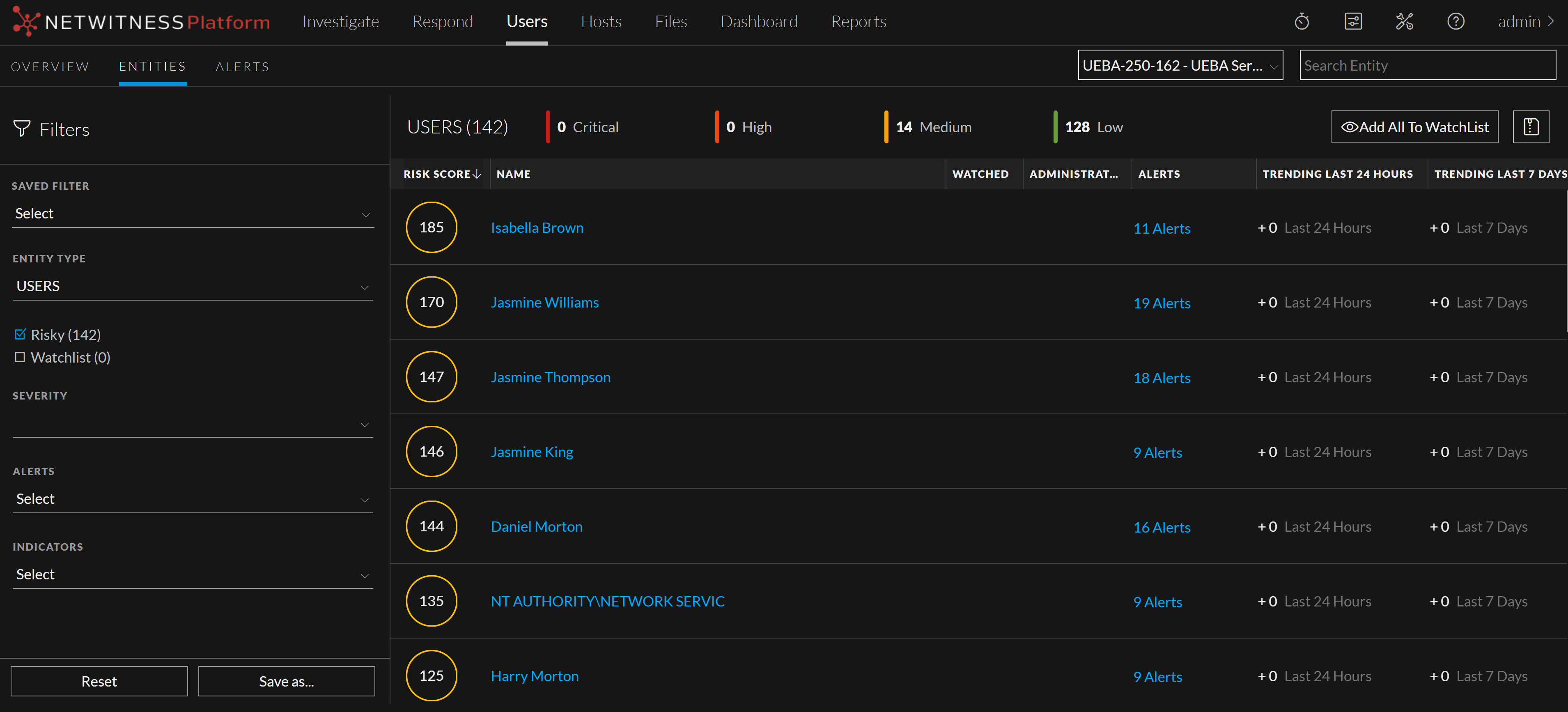Open the UEBA server selector dropdown
The width and height of the screenshot is (1568, 712).
point(1180,65)
